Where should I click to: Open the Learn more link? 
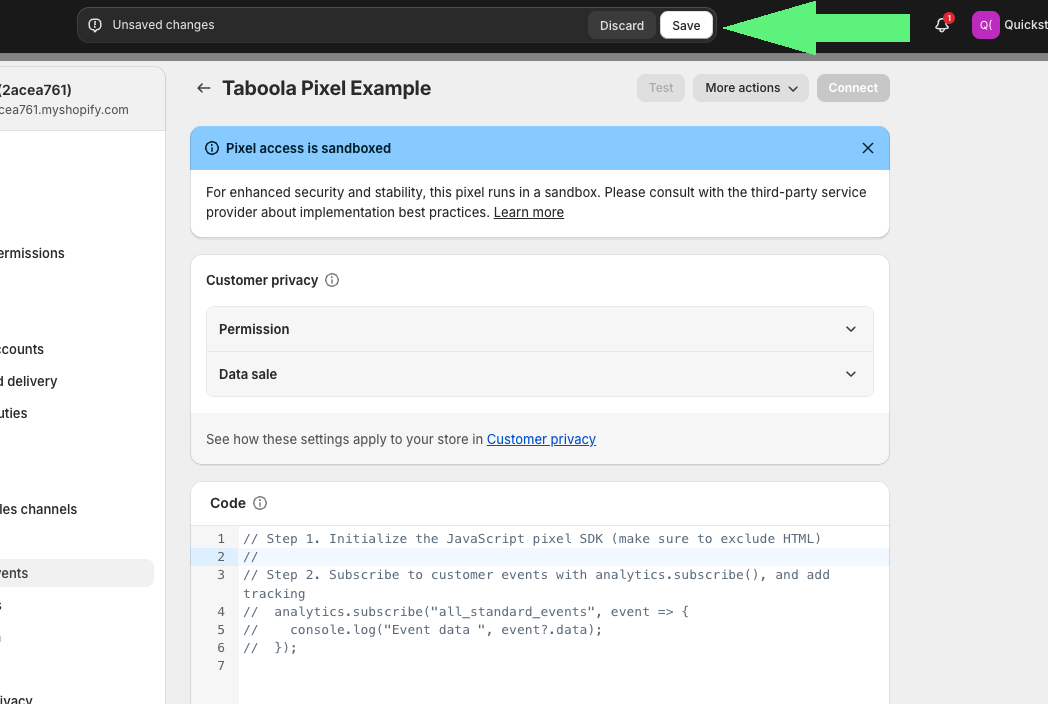(x=529, y=212)
